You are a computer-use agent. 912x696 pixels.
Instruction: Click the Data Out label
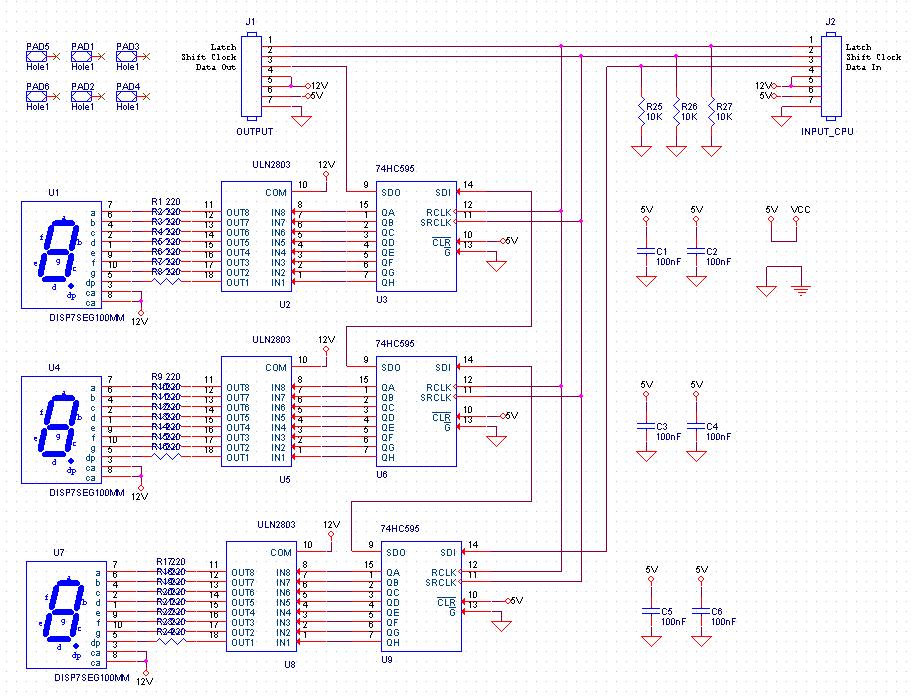coord(216,67)
